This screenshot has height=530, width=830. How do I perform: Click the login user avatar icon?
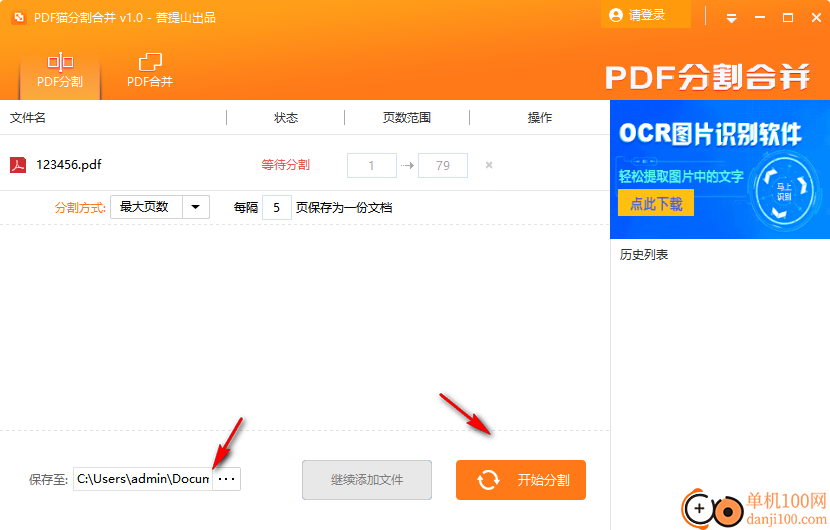click(x=616, y=15)
